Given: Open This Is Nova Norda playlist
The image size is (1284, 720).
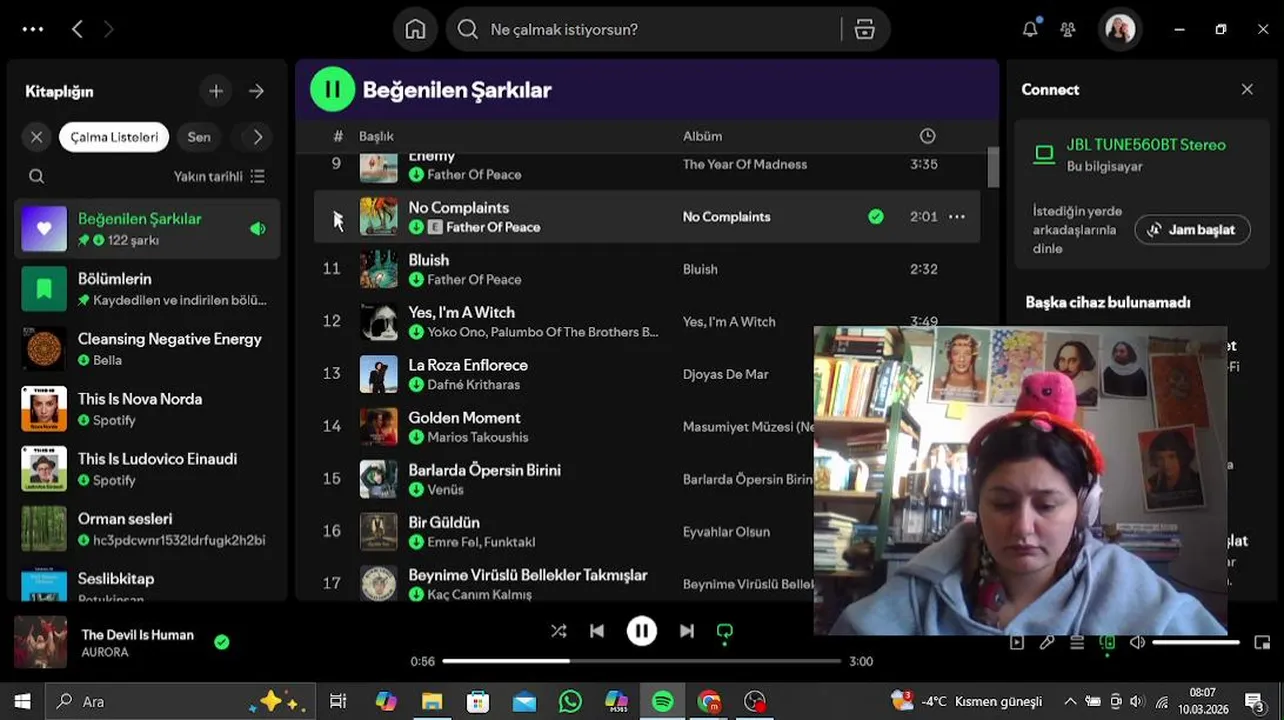Looking at the screenshot, I should click(x=148, y=408).
